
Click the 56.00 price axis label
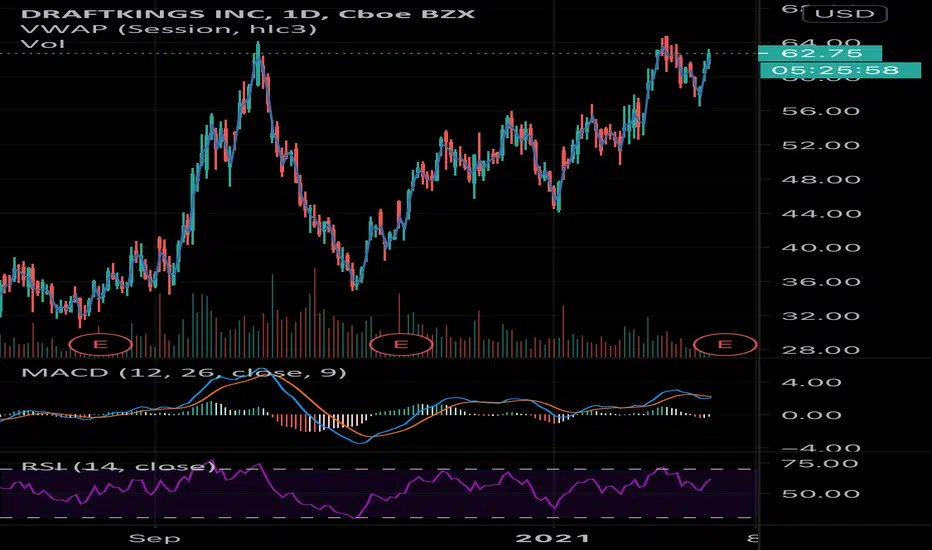coord(821,111)
